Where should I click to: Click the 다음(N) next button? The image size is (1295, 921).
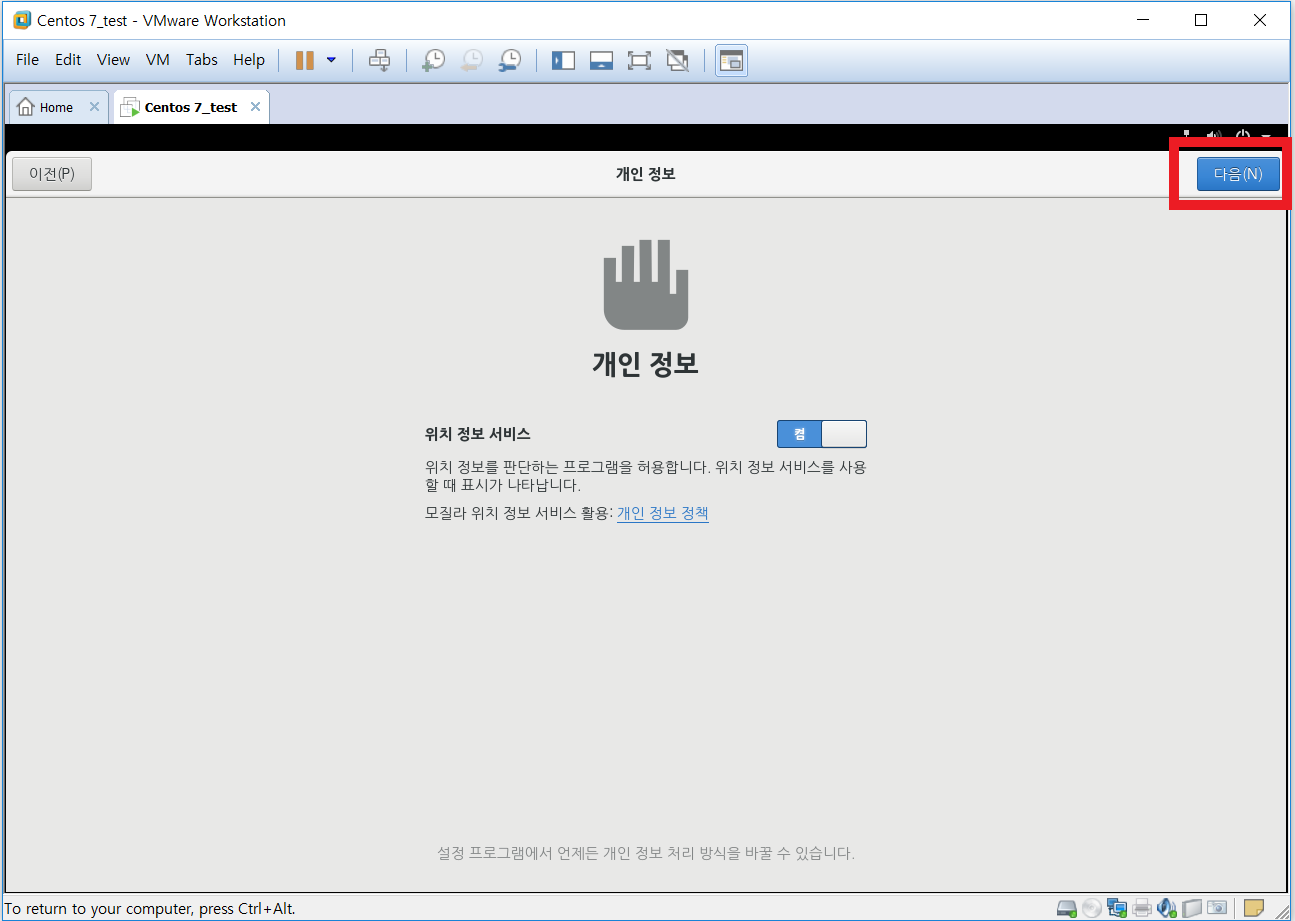(1238, 174)
